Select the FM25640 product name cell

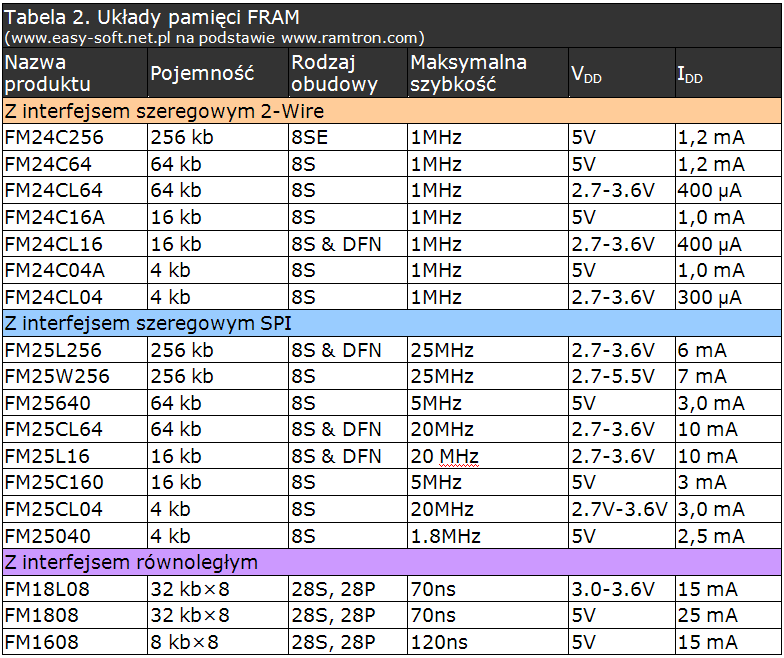(x=74, y=403)
